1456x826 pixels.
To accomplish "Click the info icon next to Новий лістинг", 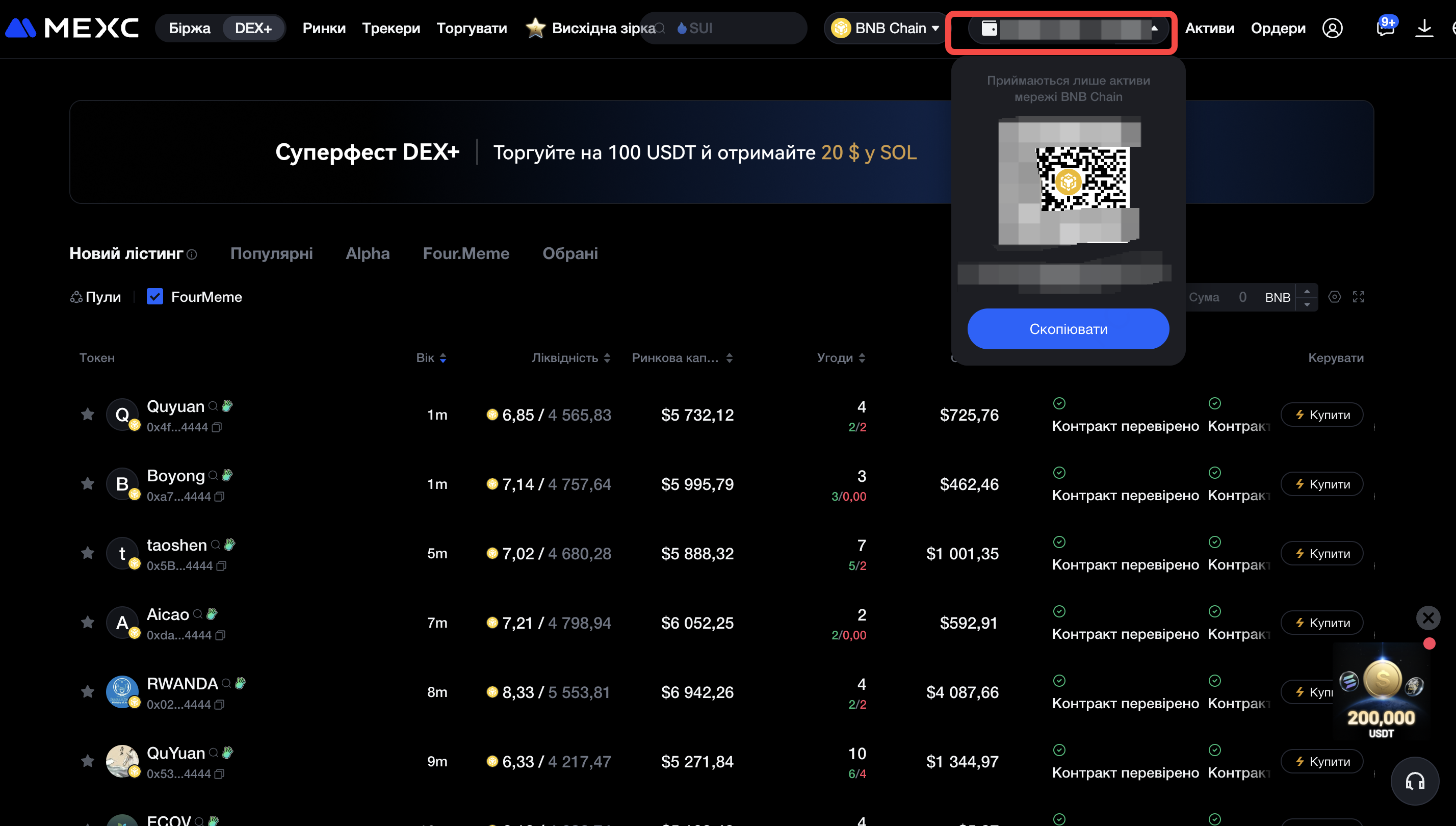I will pyautogui.click(x=192, y=254).
